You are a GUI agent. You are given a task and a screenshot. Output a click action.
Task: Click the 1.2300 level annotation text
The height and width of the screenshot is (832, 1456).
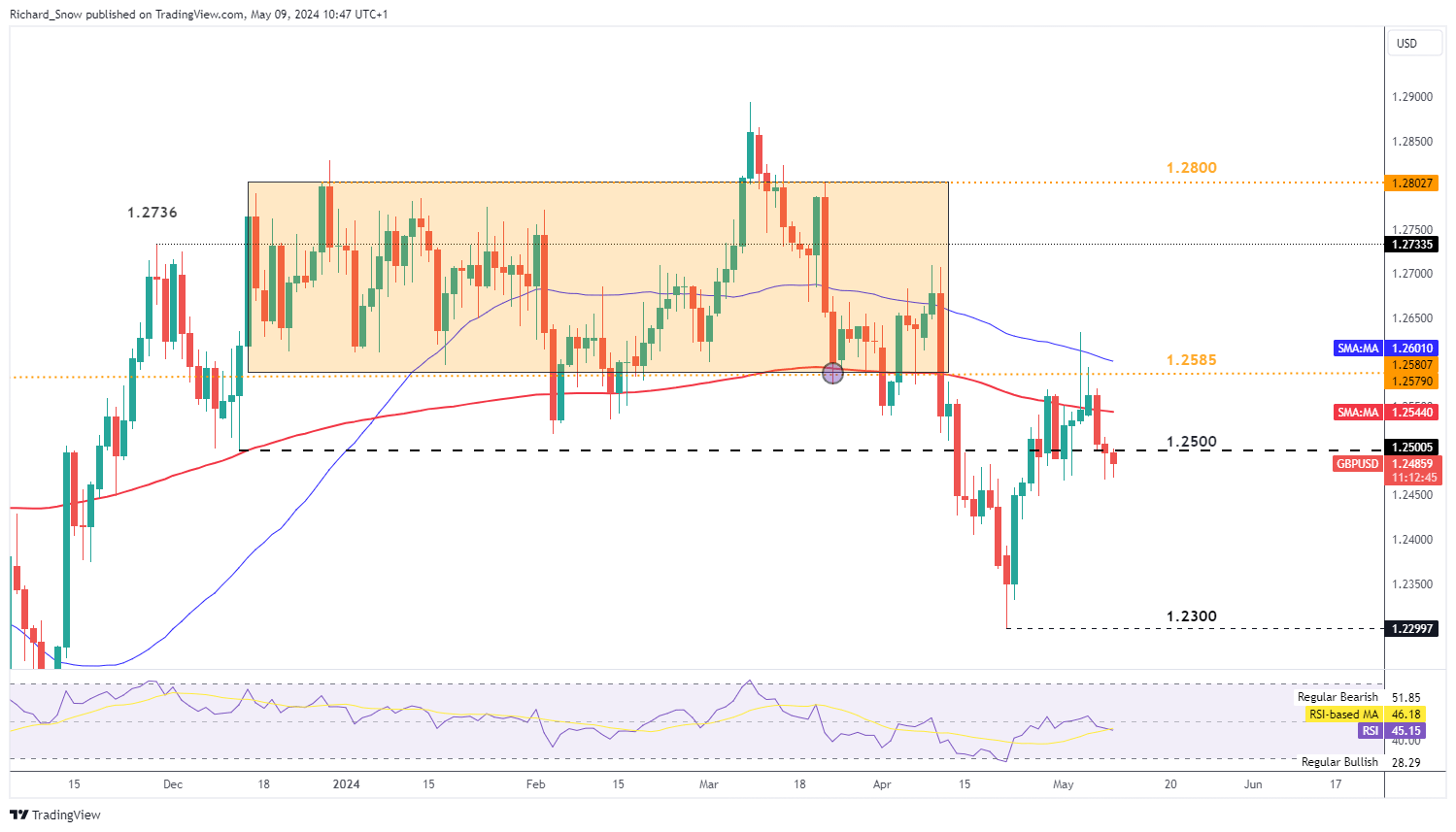click(1191, 616)
